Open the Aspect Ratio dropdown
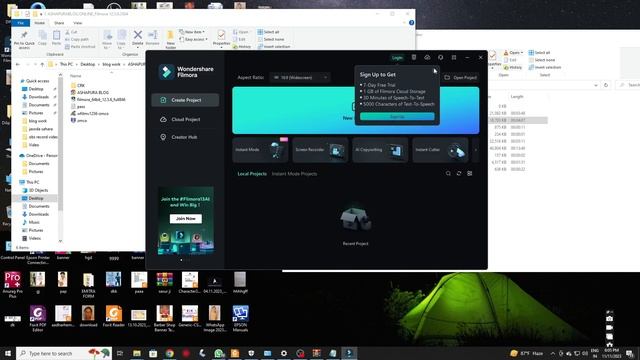Viewport: 640px width, 360px height. (x=300, y=78)
